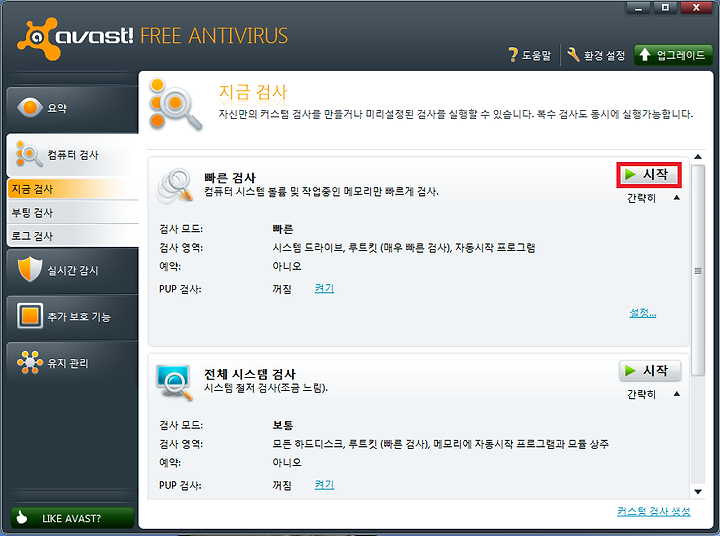This screenshot has height=536, width=720.
Task: Click green play arrow of 빠른 검사 시작
Action: tap(630, 175)
